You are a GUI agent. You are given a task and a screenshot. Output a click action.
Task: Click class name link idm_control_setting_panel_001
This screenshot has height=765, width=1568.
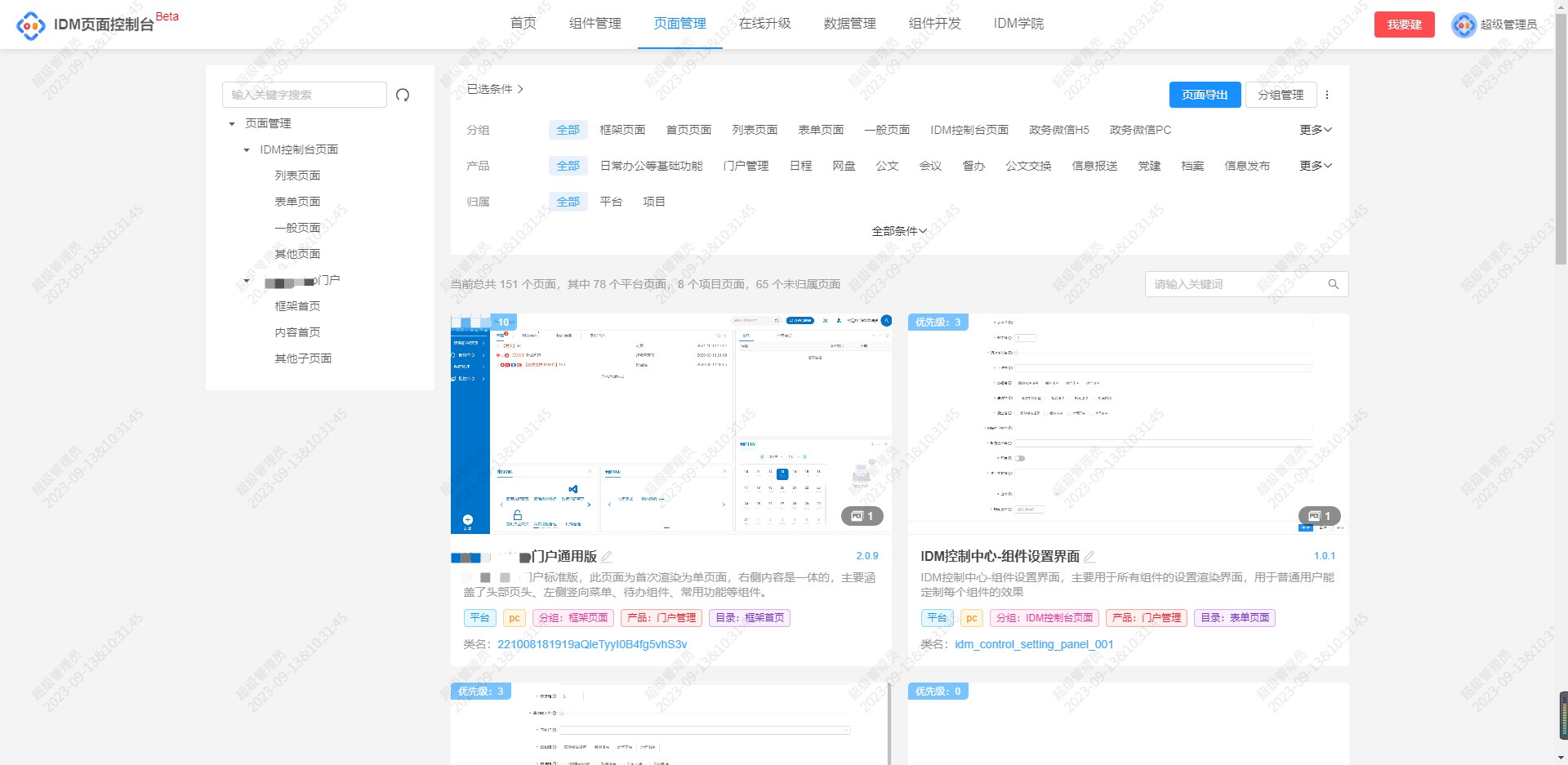pyautogui.click(x=1034, y=644)
